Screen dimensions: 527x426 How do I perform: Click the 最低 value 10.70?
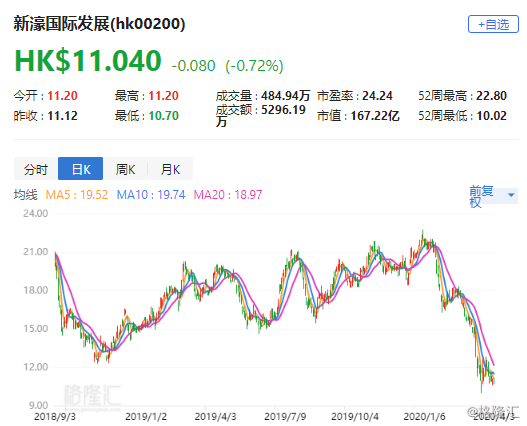coord(163,116)
